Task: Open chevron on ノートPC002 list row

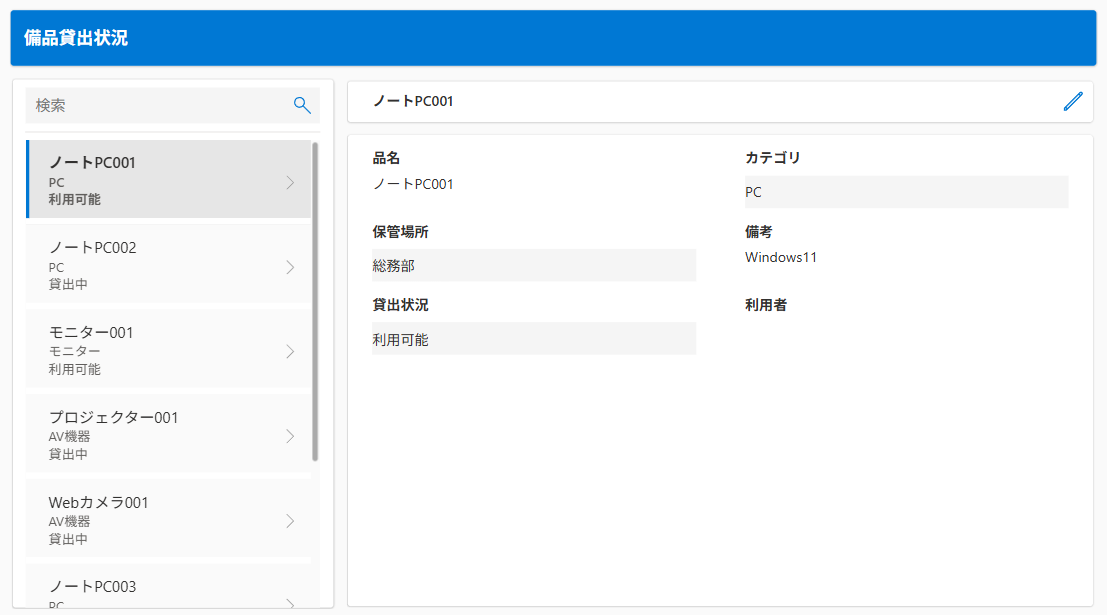Action: [x=290, y=268]
